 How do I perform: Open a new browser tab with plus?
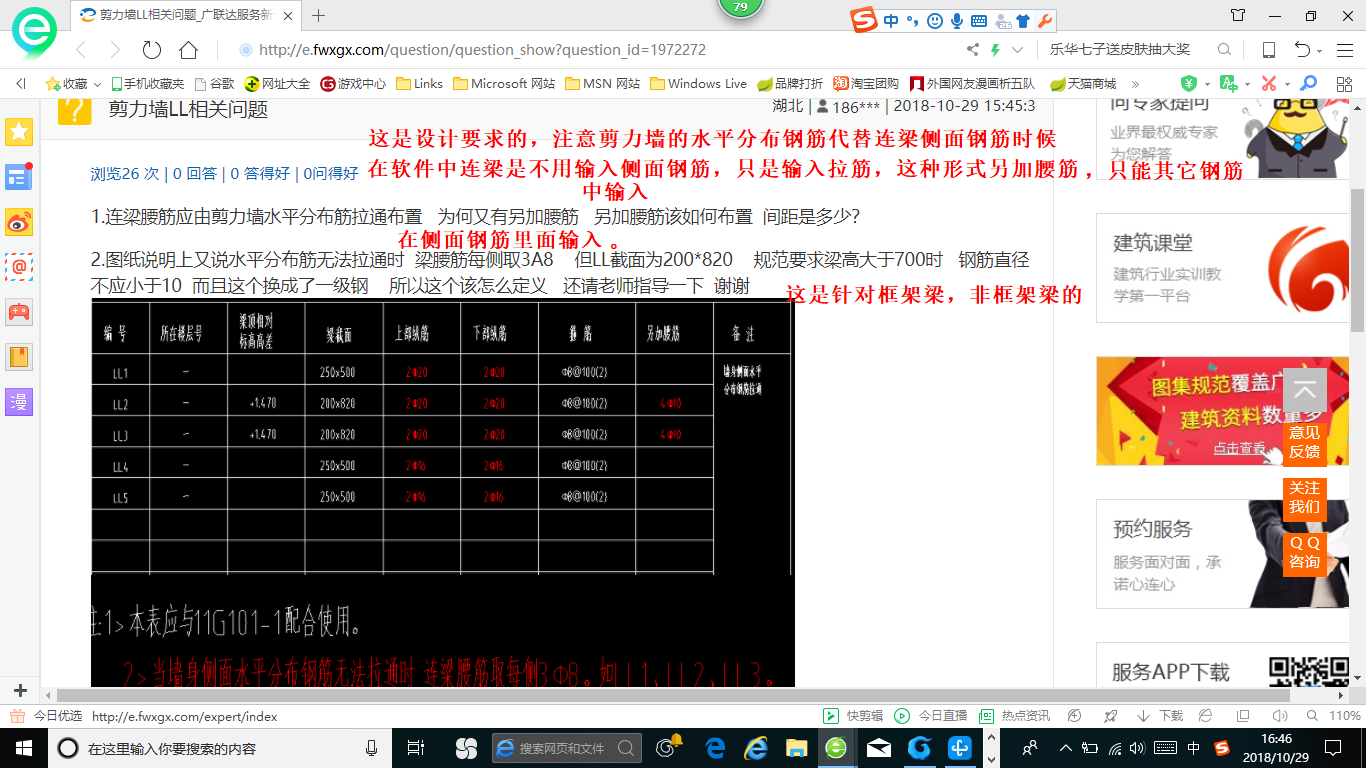pyautogui.click(x=319, y=15)
